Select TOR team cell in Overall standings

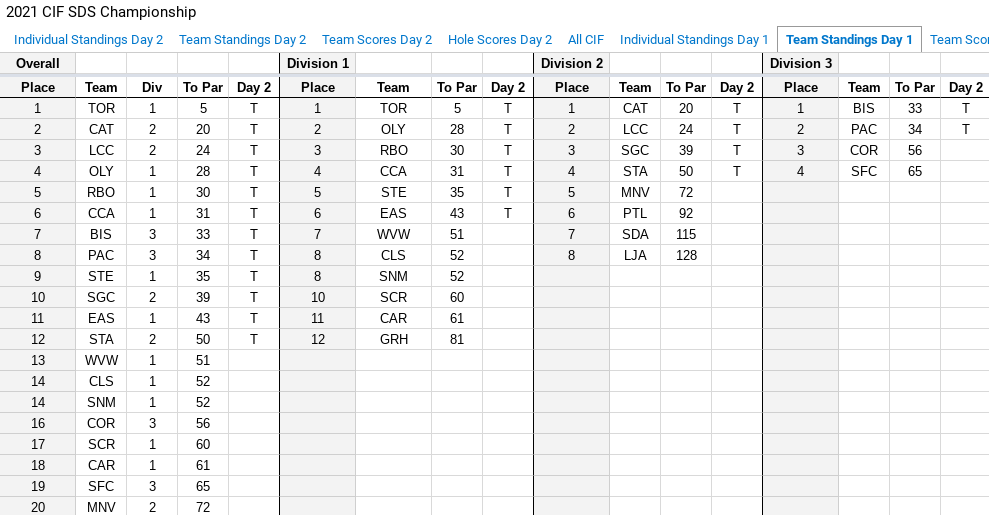tap(101, 108)
